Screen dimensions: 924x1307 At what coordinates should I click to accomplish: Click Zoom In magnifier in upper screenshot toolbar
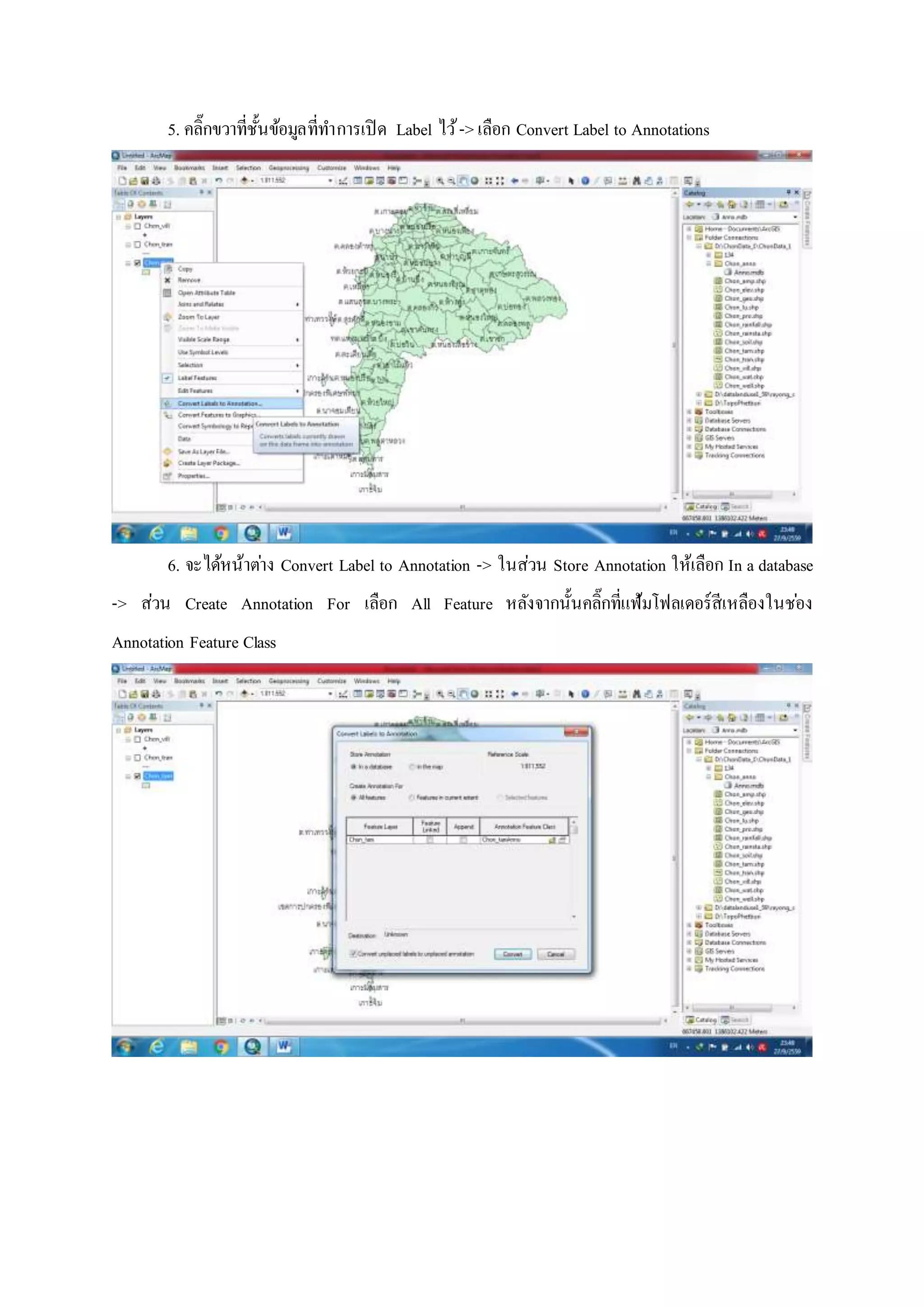(440, 181)
